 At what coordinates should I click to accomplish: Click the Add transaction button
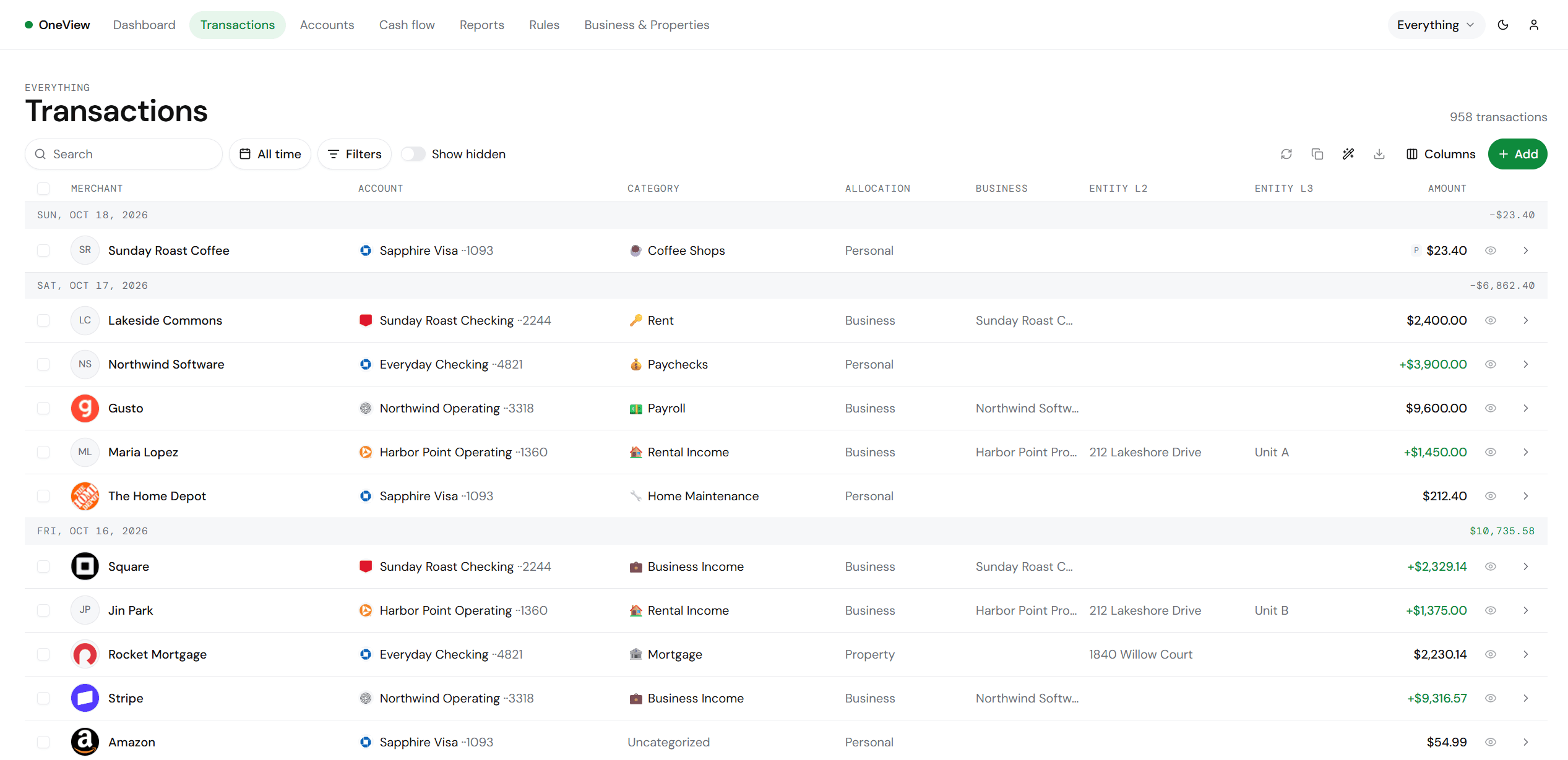[x=1518, y=154]
